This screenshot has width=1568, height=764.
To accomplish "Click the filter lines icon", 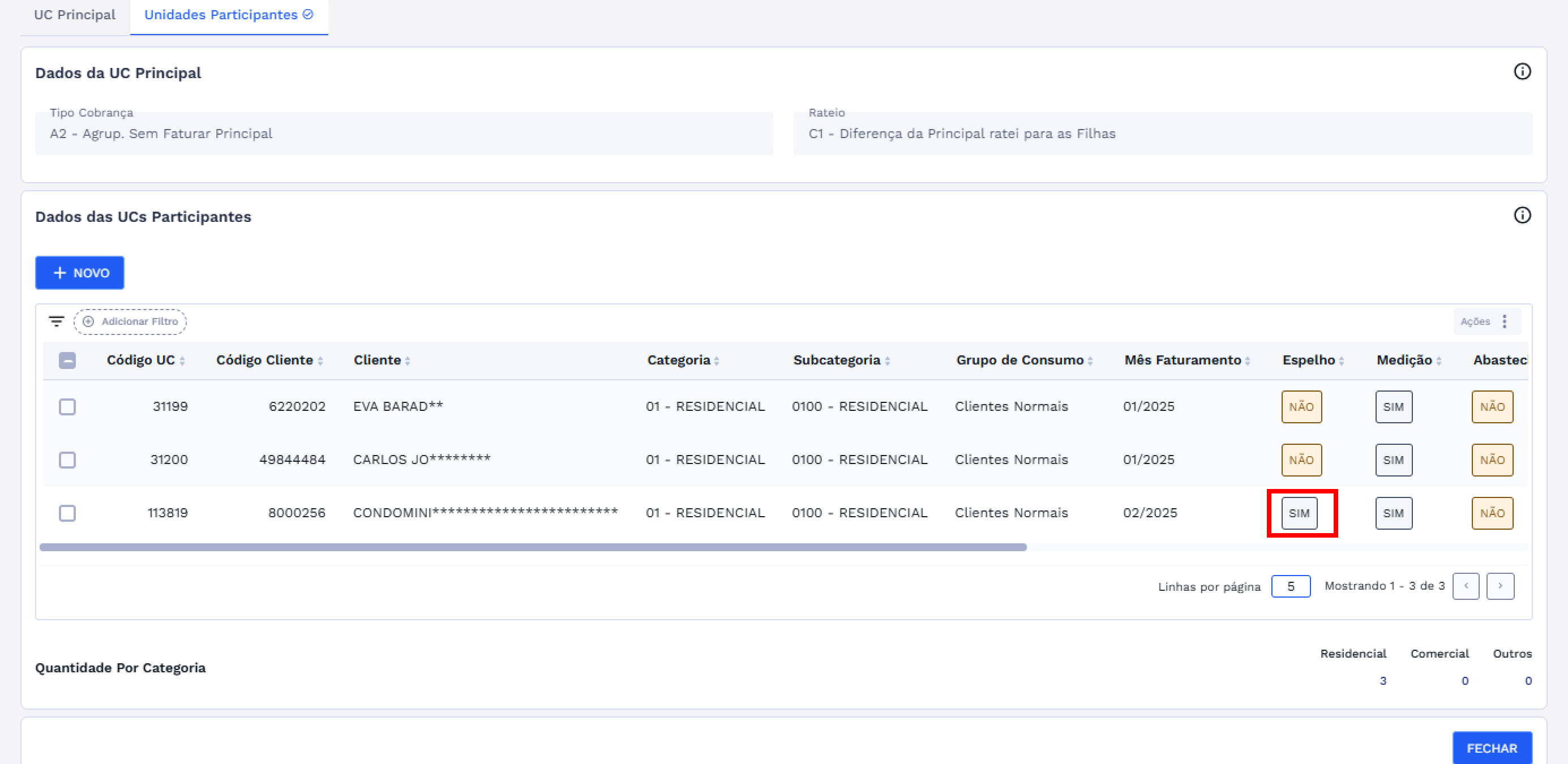I will (57, 321).
